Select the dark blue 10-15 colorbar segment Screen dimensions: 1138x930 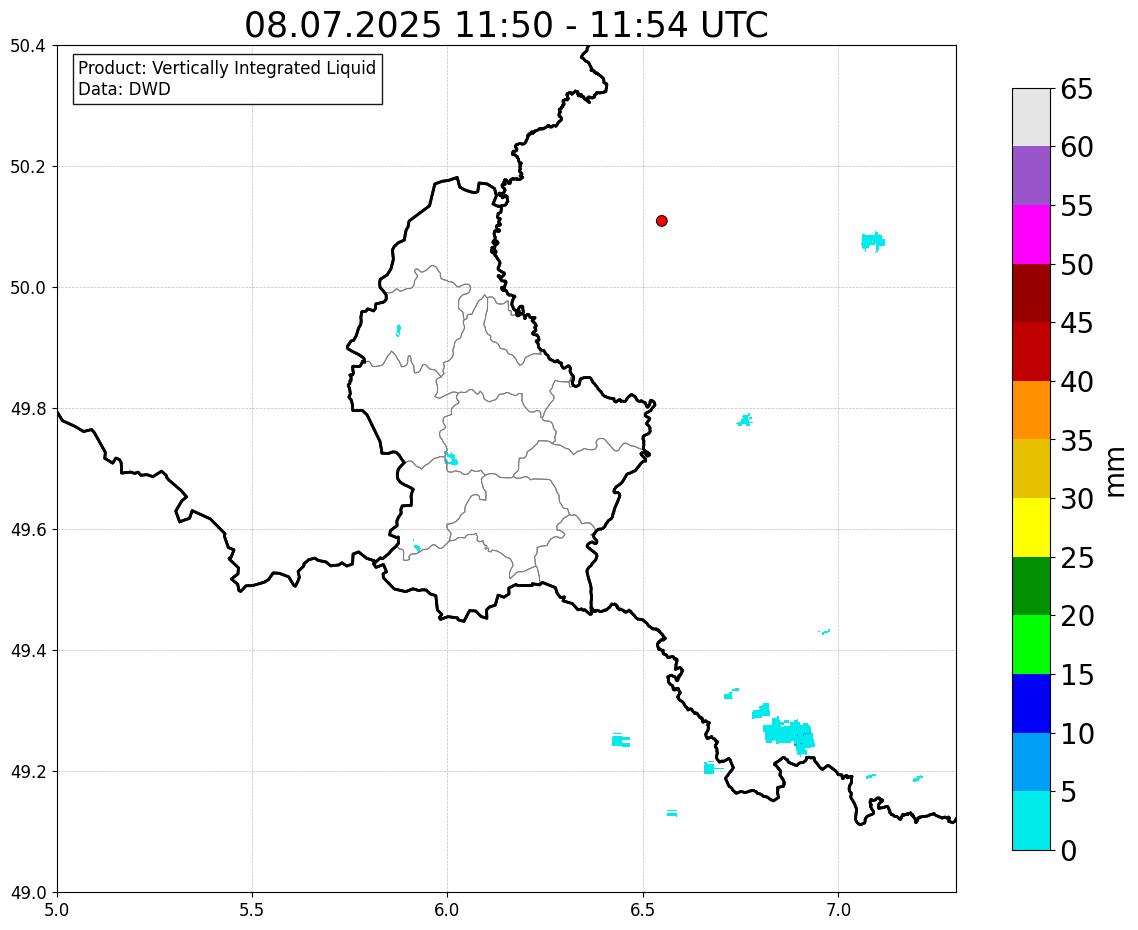point(1031,703)
